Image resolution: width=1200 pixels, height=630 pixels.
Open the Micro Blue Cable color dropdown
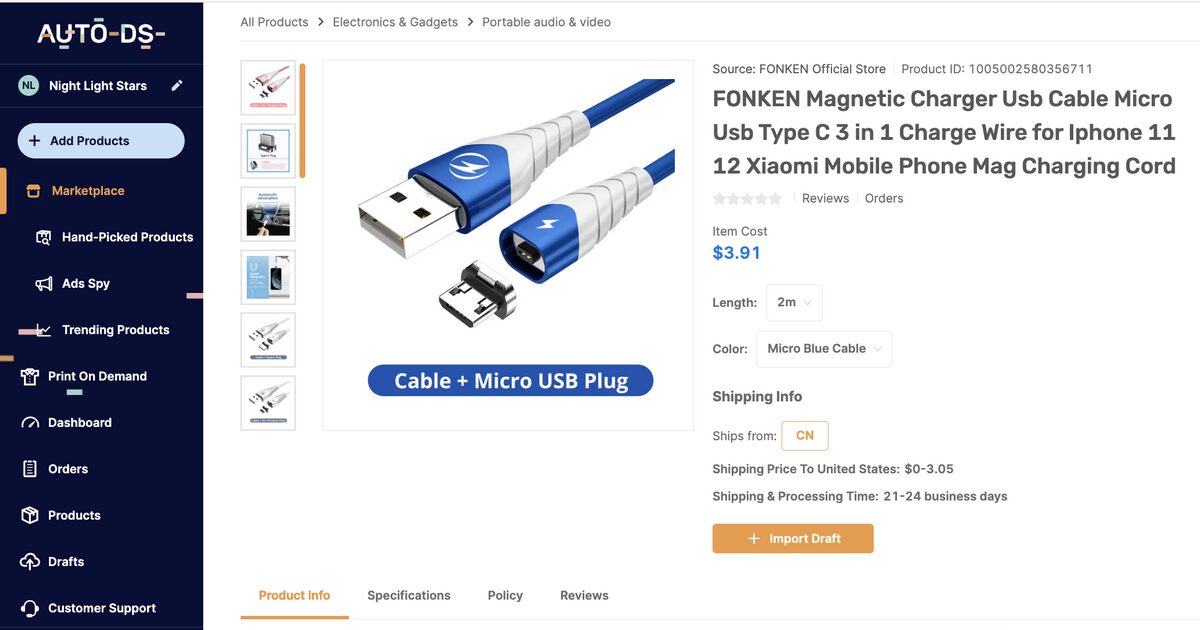[x=824, y=348]
